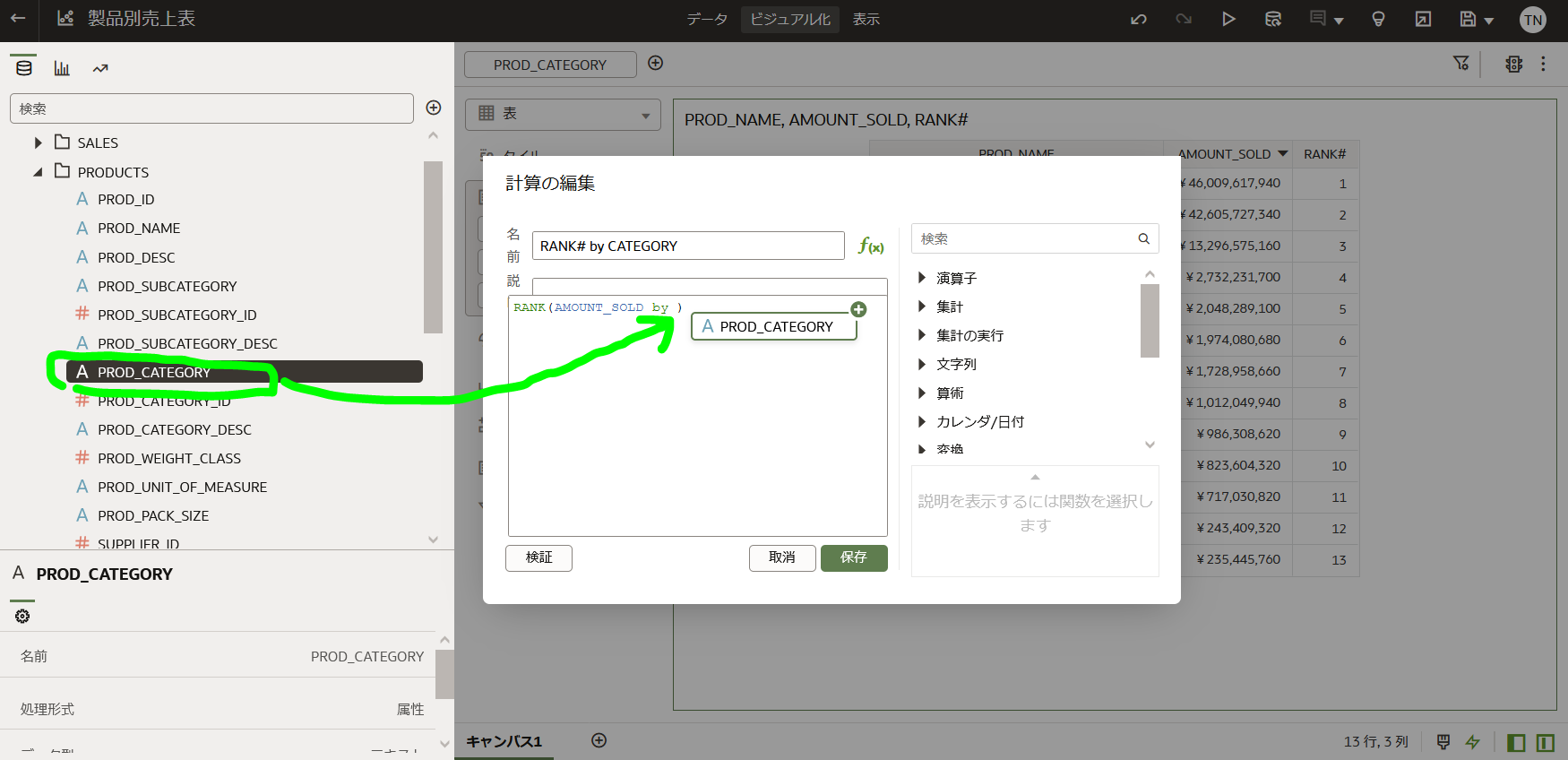
Task: Open the Analytics pane icon
Action: 100,68
